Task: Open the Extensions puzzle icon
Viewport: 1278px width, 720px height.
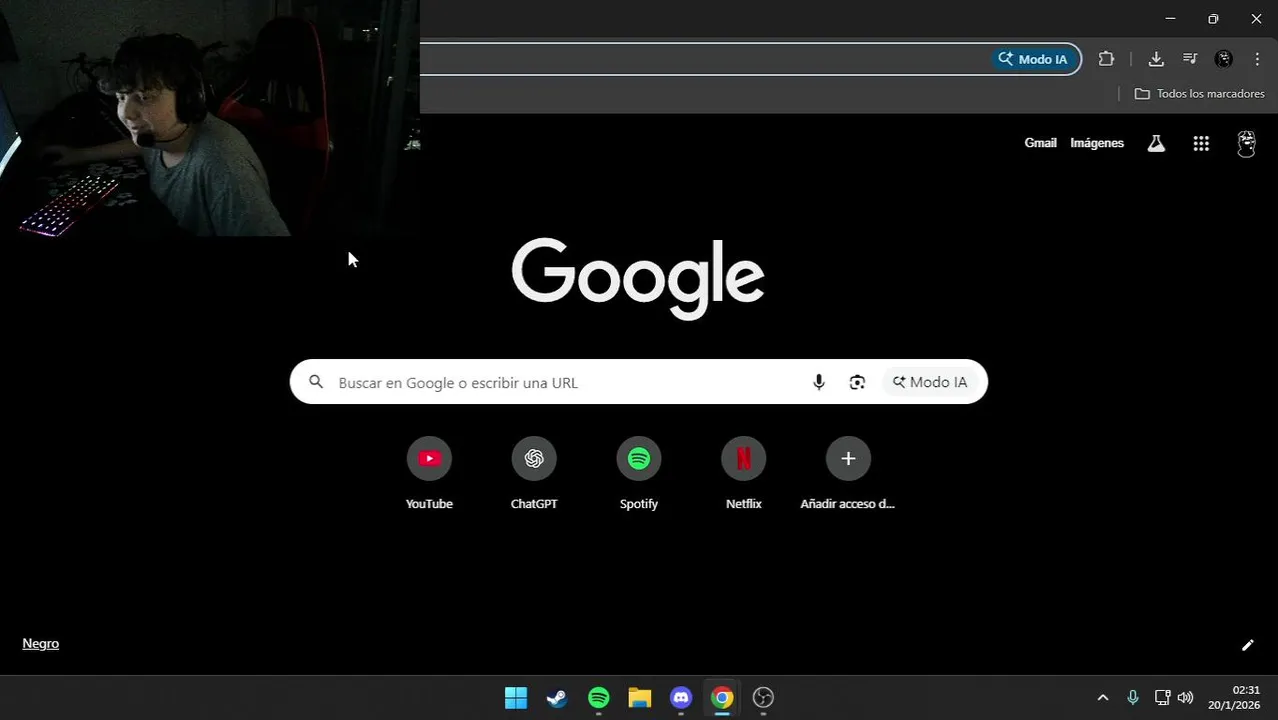Action: pyautogui.click(x=1106, y=59)
